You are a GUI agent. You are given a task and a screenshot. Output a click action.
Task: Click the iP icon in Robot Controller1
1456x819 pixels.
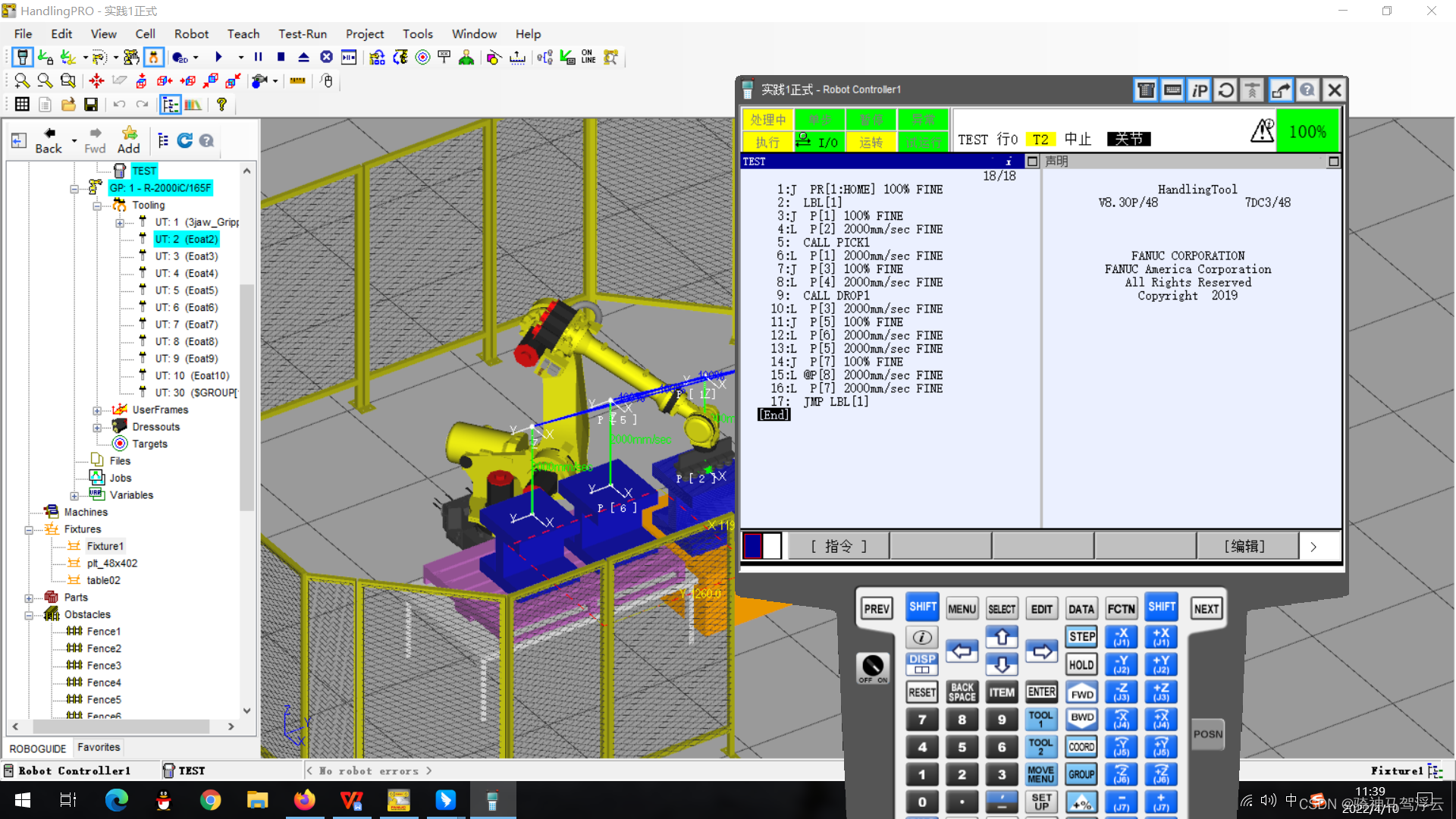(x=1199, y=91)
